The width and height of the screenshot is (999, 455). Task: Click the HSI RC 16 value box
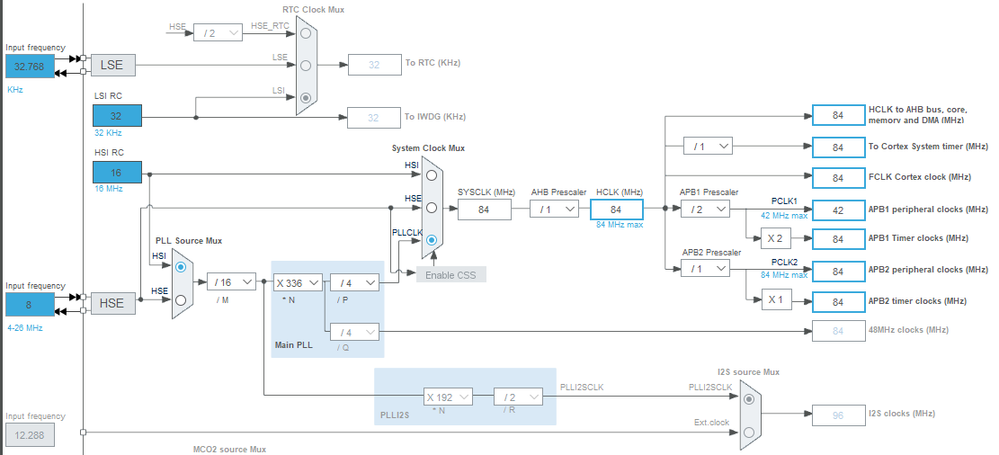[117, 173]
